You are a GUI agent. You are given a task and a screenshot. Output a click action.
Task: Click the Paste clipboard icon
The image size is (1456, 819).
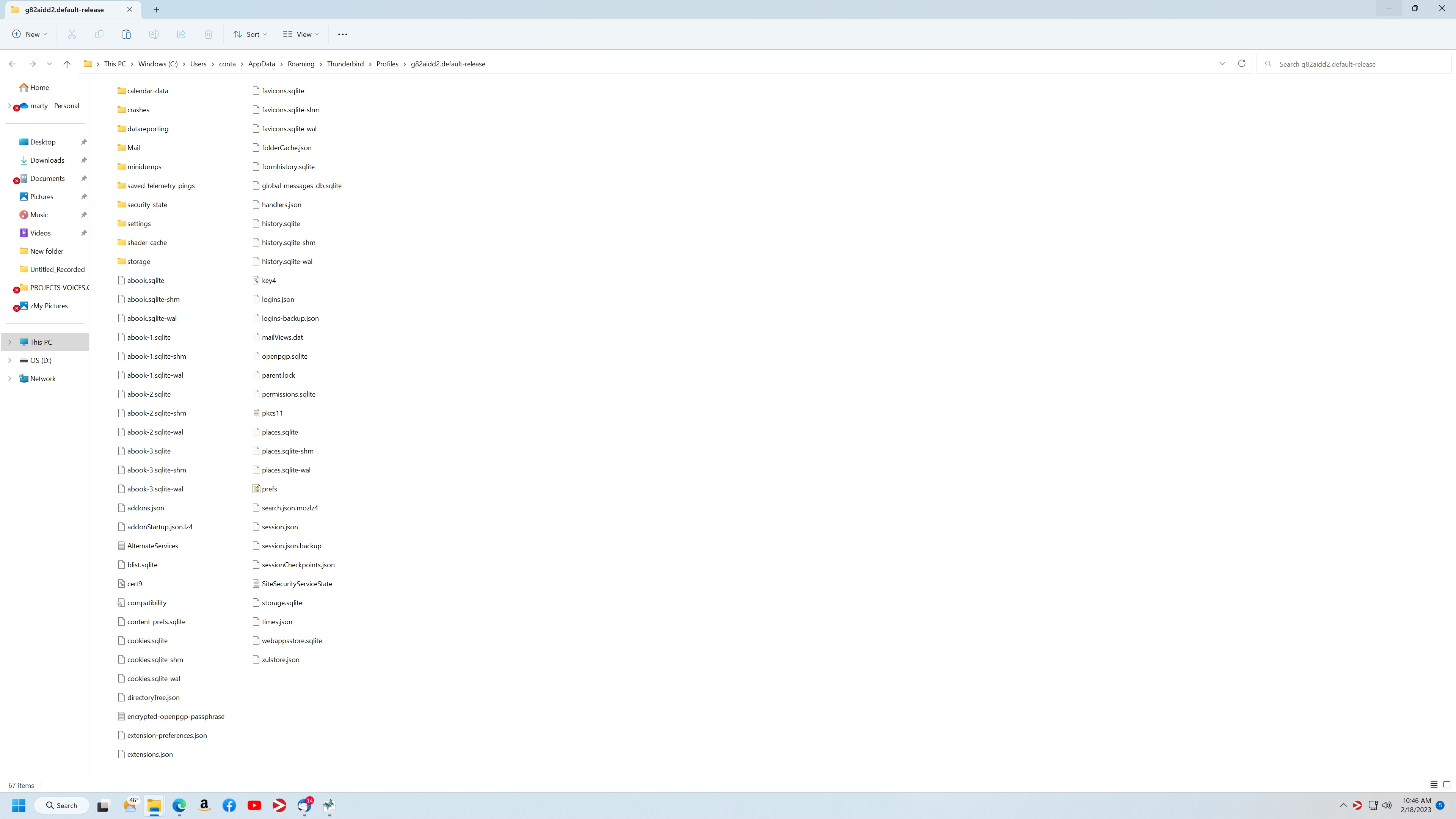(127, 35)
